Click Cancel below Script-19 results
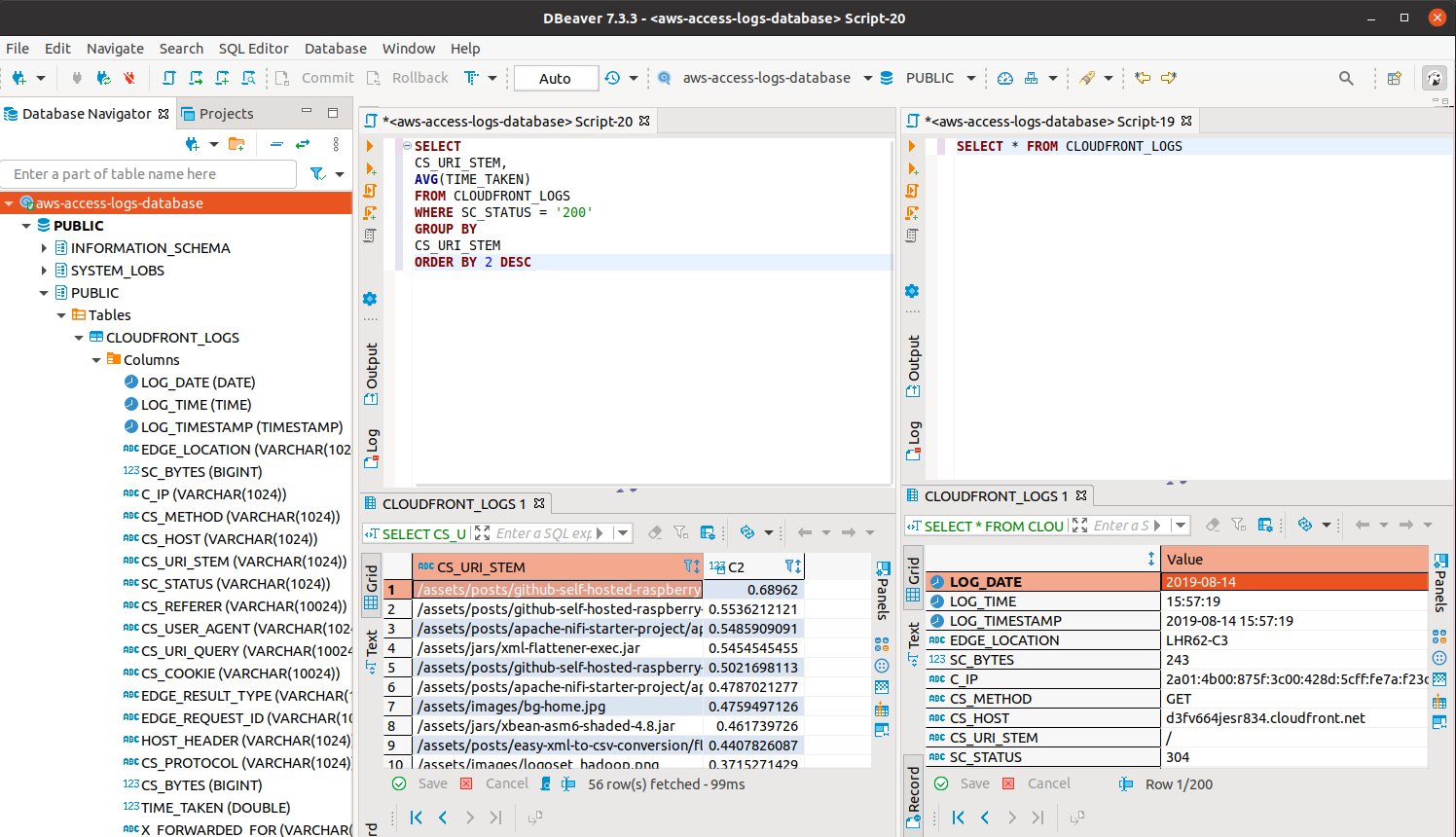Image resolution: width=1456 pixels, height=837 pixels. 1037,783
